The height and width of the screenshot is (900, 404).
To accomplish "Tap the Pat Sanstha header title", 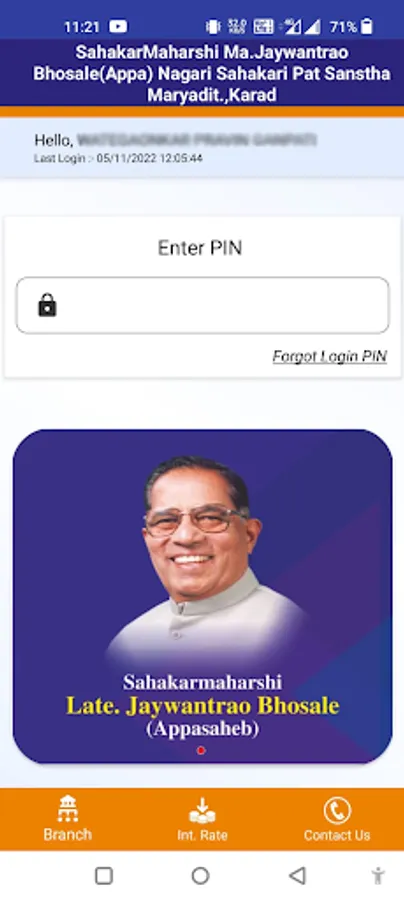I will coord(211,73).
